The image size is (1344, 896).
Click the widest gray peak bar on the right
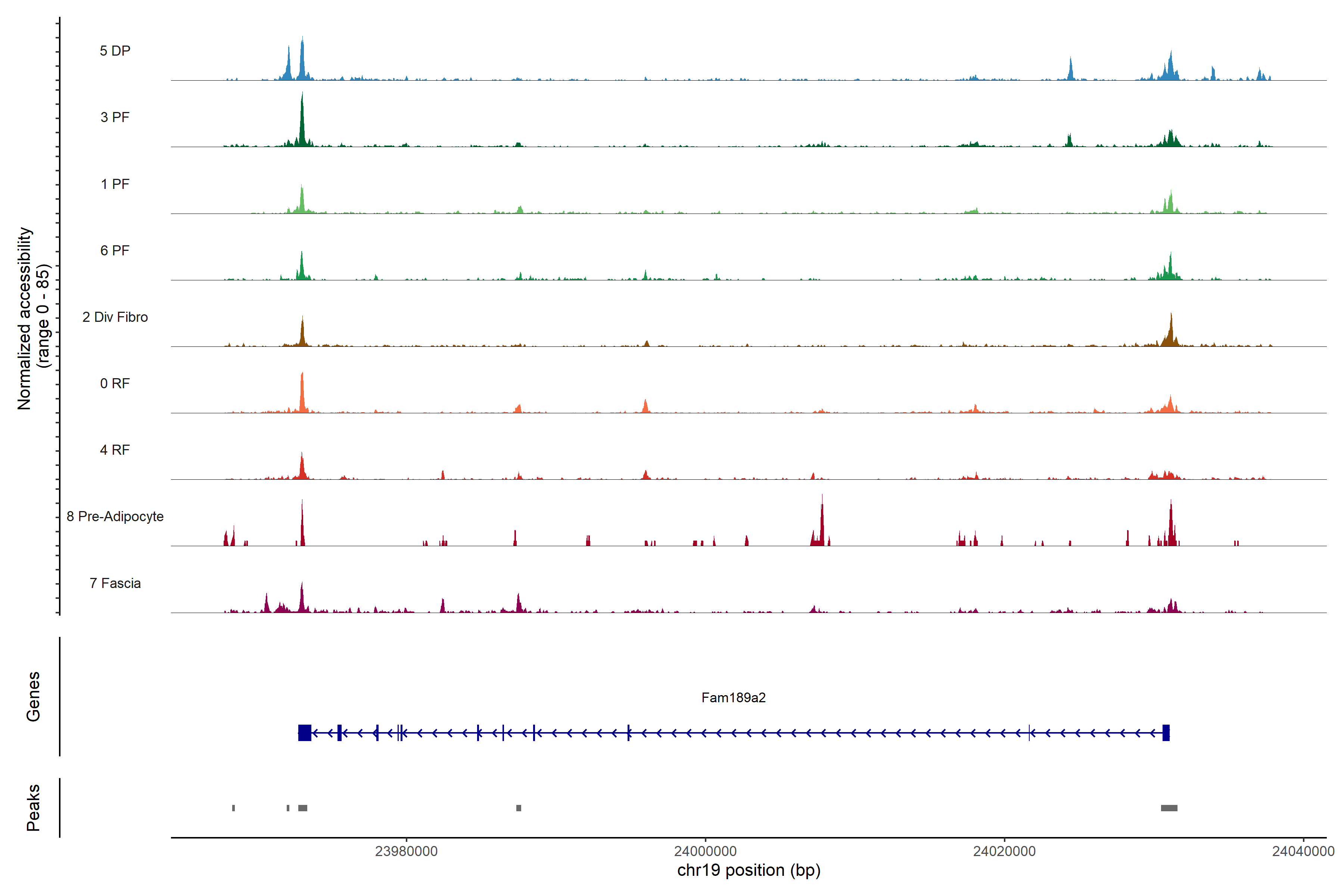(1169, 808)
